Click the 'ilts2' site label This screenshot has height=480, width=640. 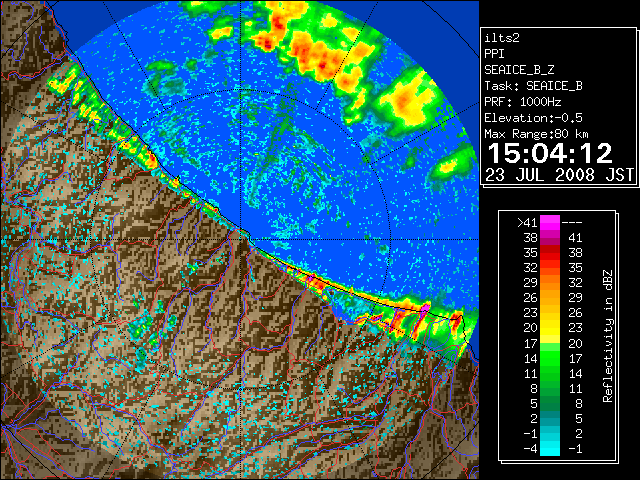tap(502, 38)
